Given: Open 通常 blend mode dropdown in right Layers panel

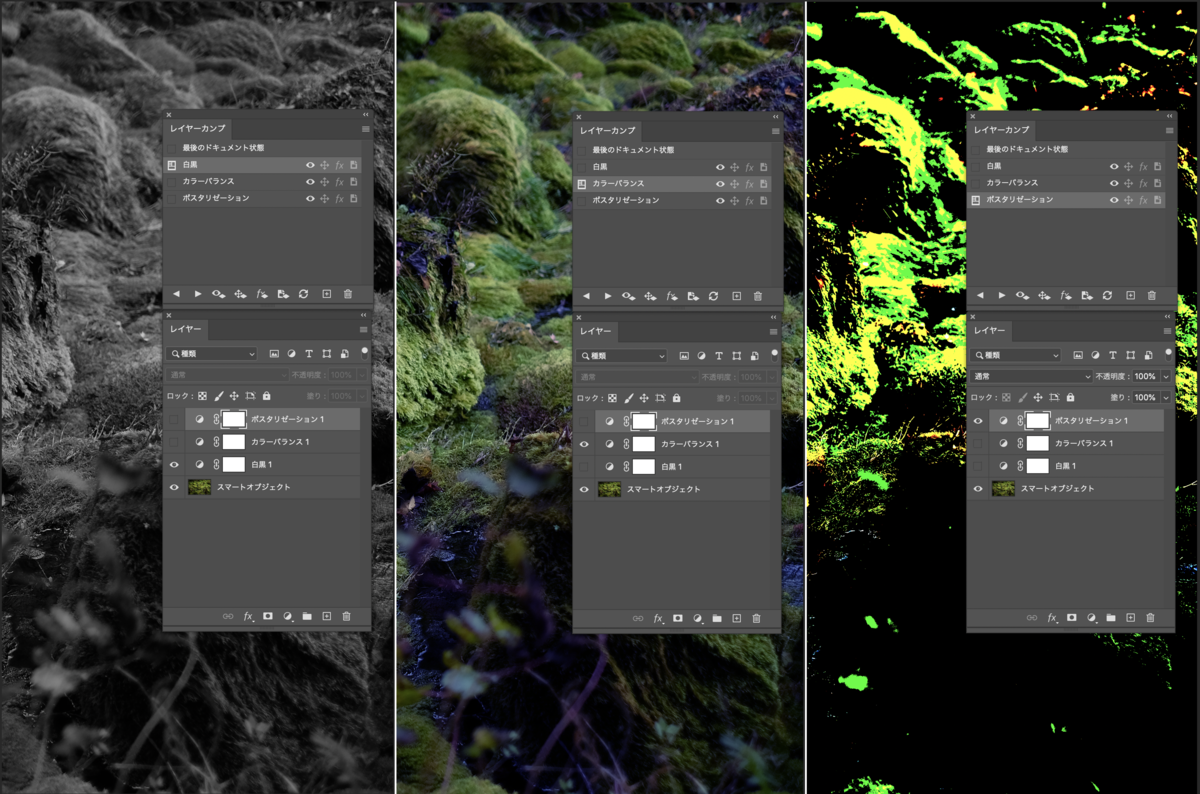Looking at the screenshot, I should pyautogui.click(x=1031, y=376).
